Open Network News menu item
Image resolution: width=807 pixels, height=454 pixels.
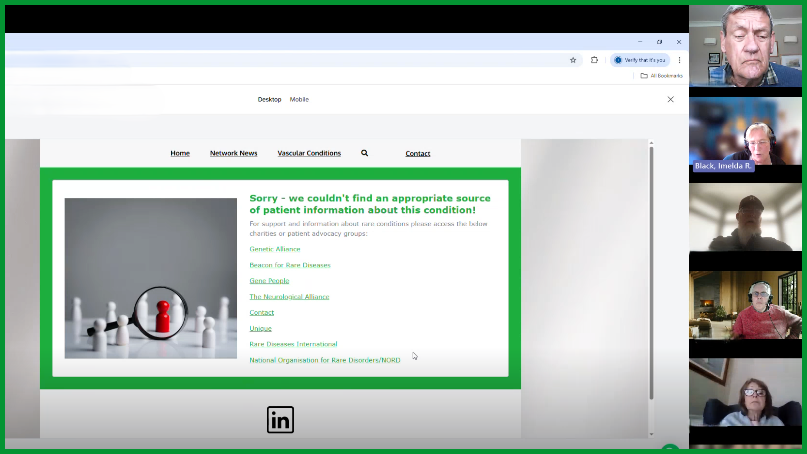point(233,153)
